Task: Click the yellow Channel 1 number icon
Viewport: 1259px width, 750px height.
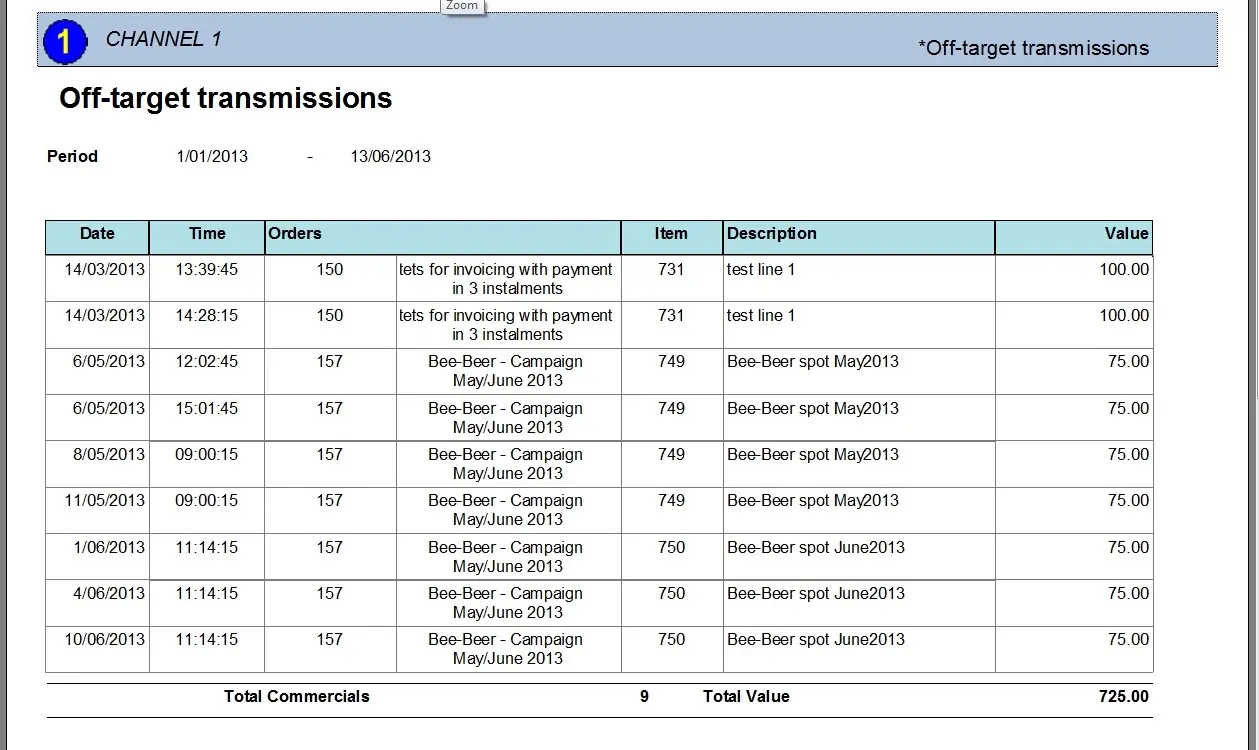Action: (65, 42)
